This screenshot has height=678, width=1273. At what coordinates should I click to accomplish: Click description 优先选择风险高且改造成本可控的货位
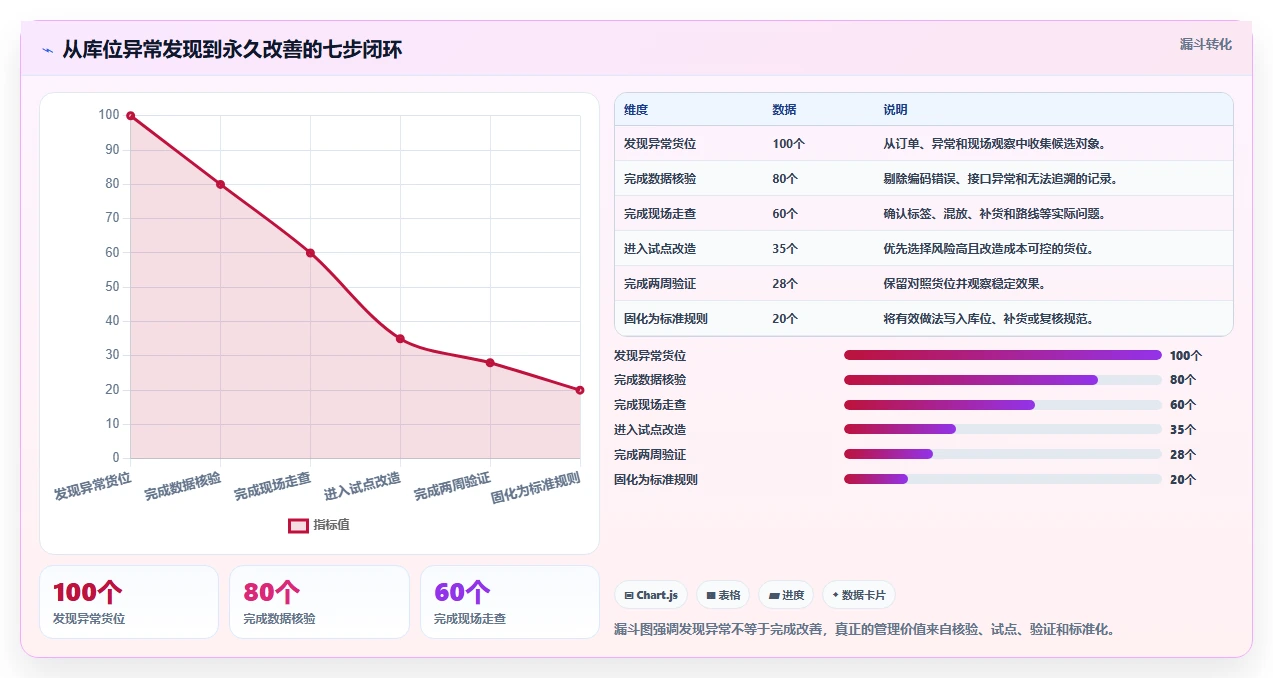988,249
